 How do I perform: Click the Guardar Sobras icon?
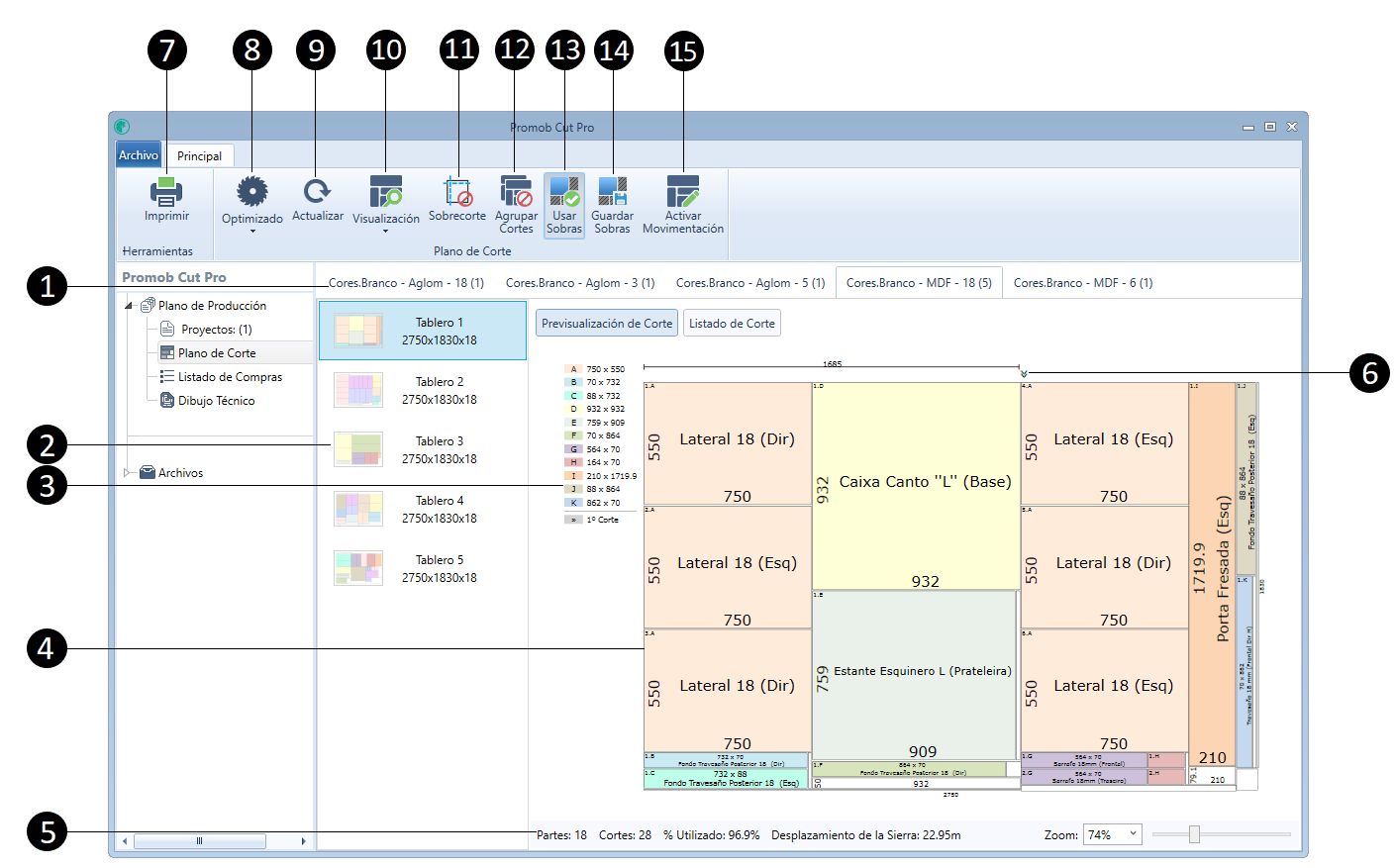pos(613,191)
